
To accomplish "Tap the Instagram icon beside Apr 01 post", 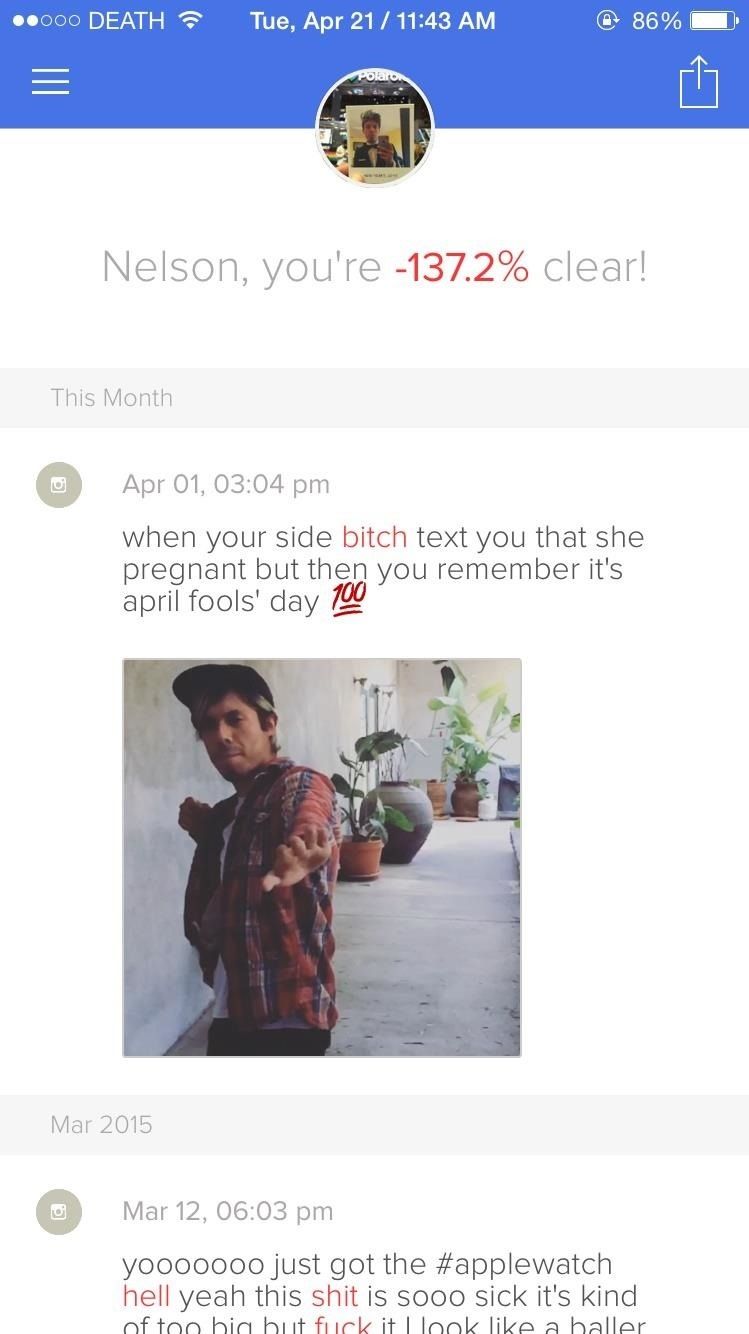I will click(58, 485).
